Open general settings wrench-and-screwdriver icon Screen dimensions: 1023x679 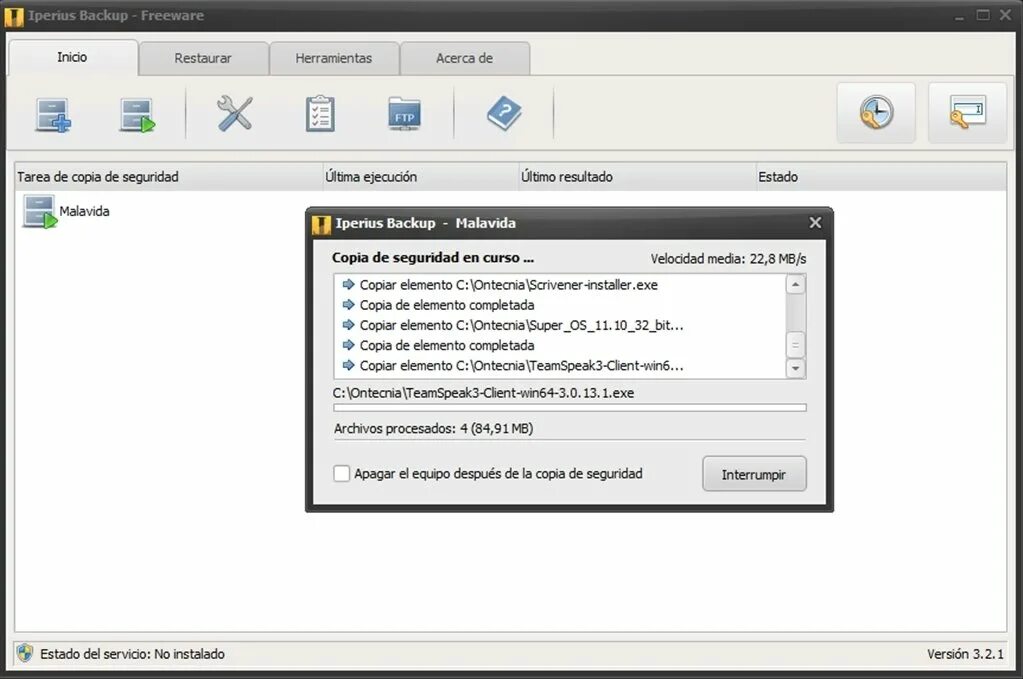[235, 113]
